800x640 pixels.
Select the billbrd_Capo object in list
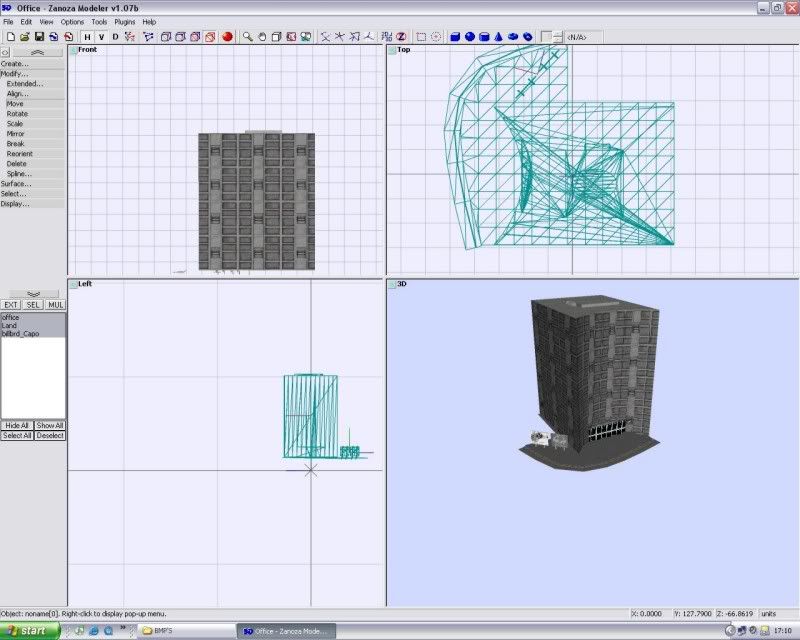(18, 332)
